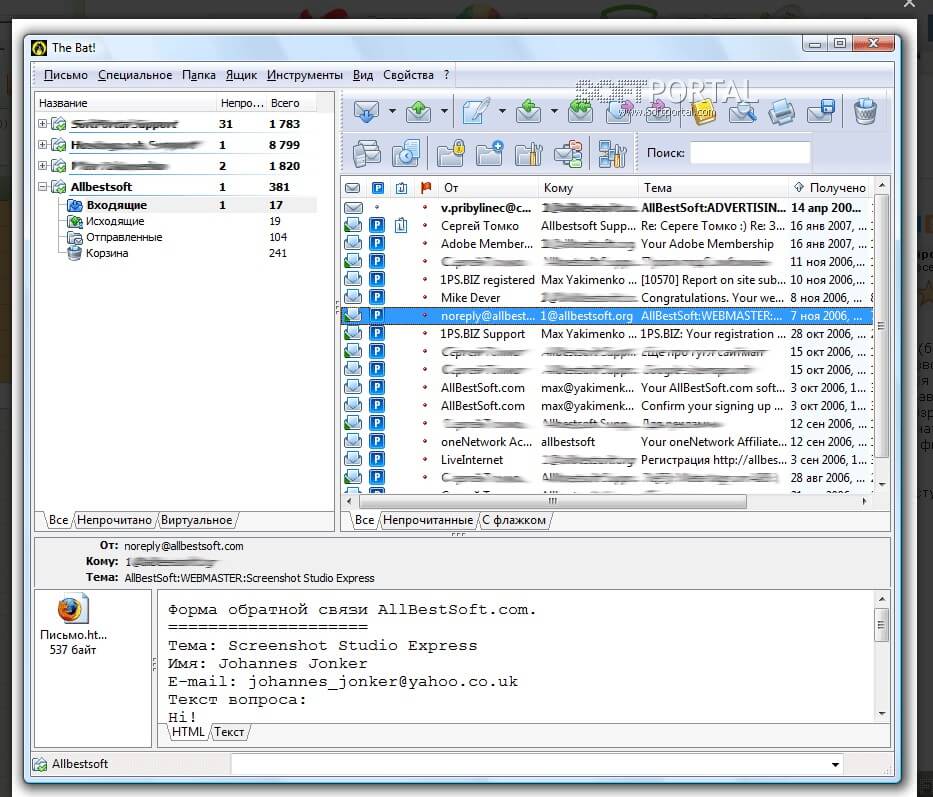Sort by the parked 'P' column header
The height and width of the screenshot is (797, 933).
377,188
